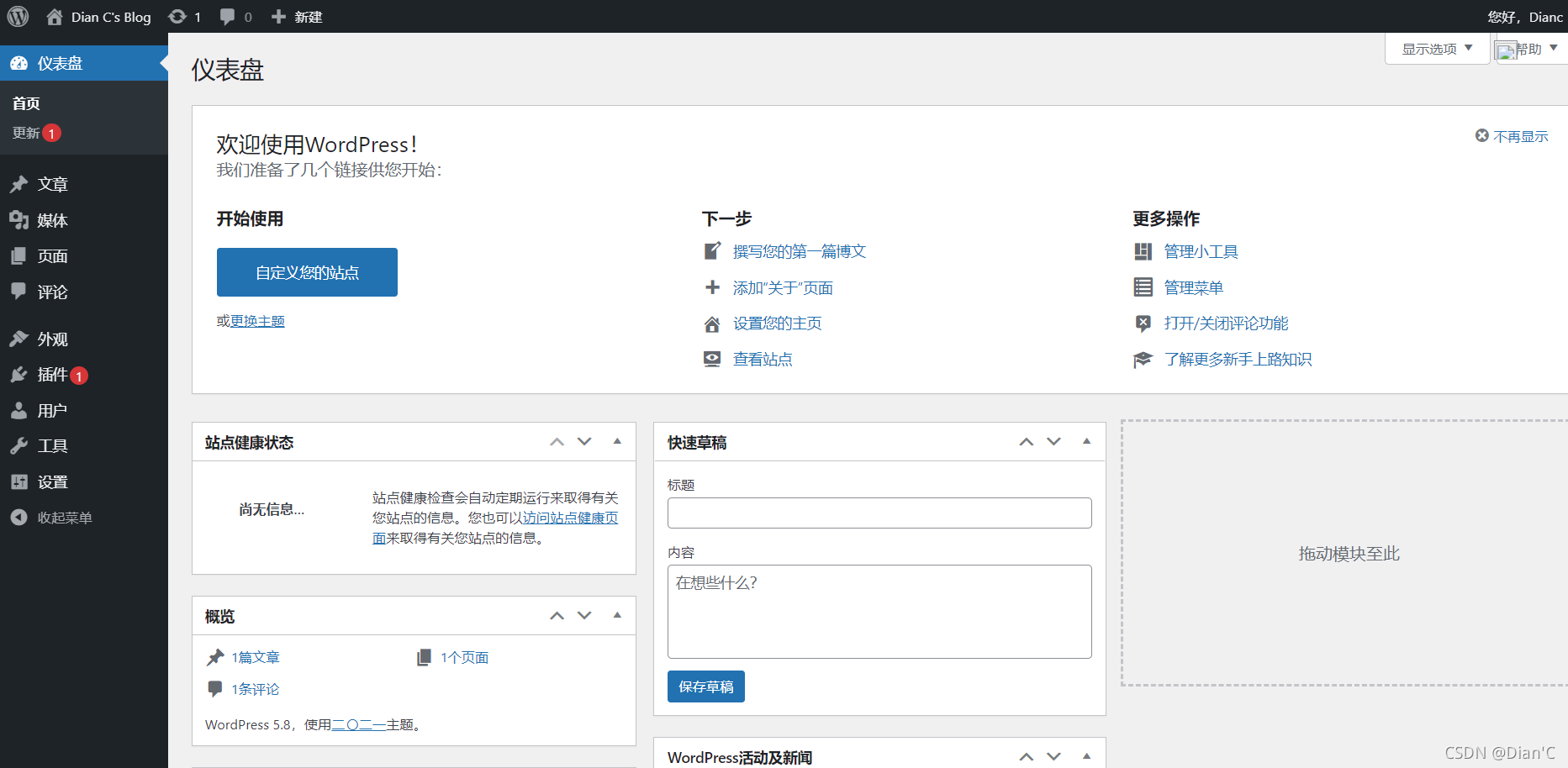Expand the 帮助 dropdown tab
Viewport: 1568px width, 768px height.
[1531, 49]
